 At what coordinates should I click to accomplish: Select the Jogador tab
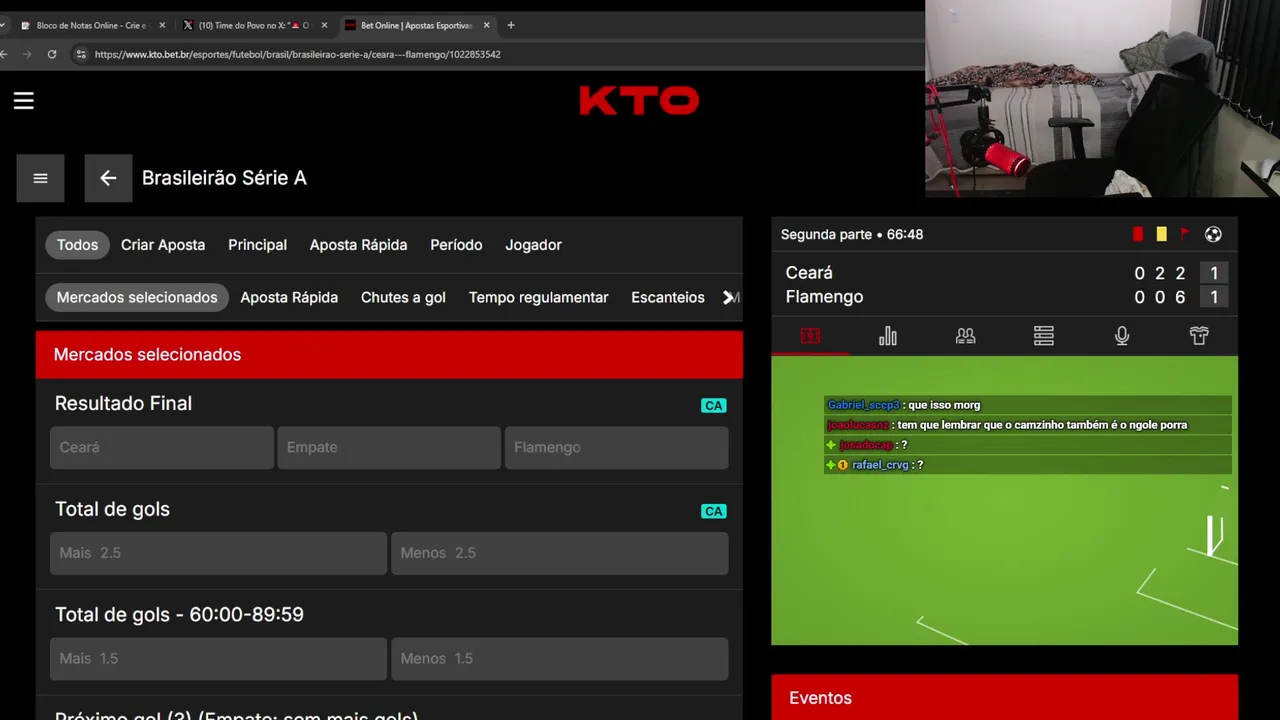(533, 245)
